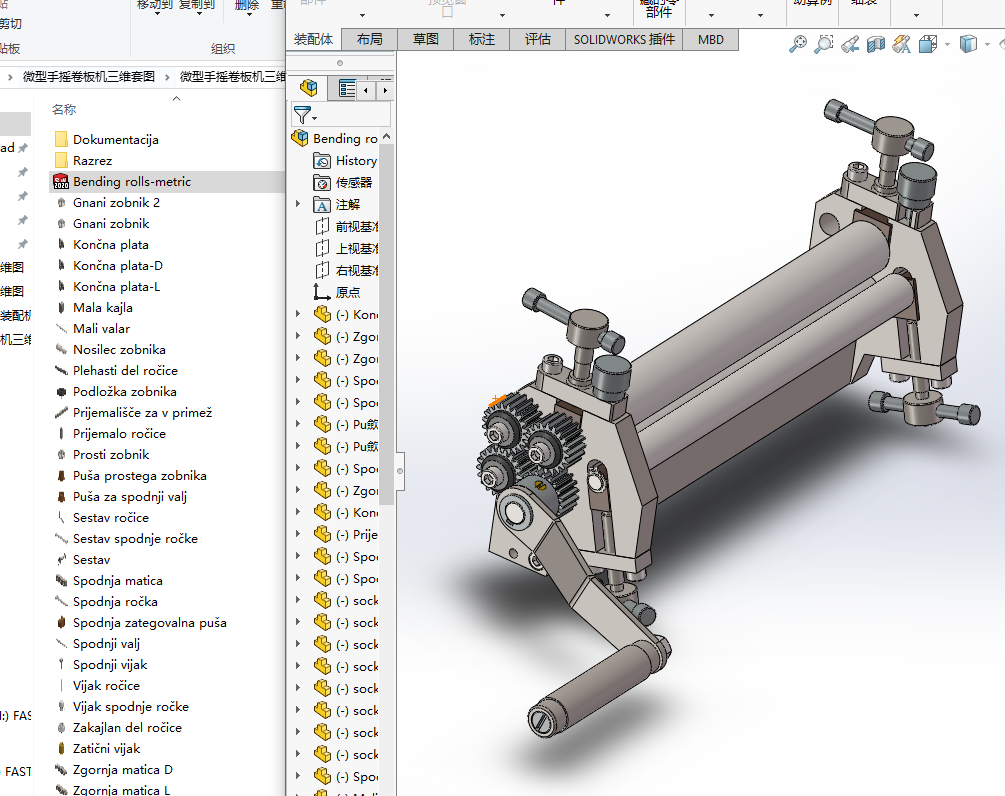Select the History folder in feature tree
Screen dimensions: 1005x796
coord(355,161)
